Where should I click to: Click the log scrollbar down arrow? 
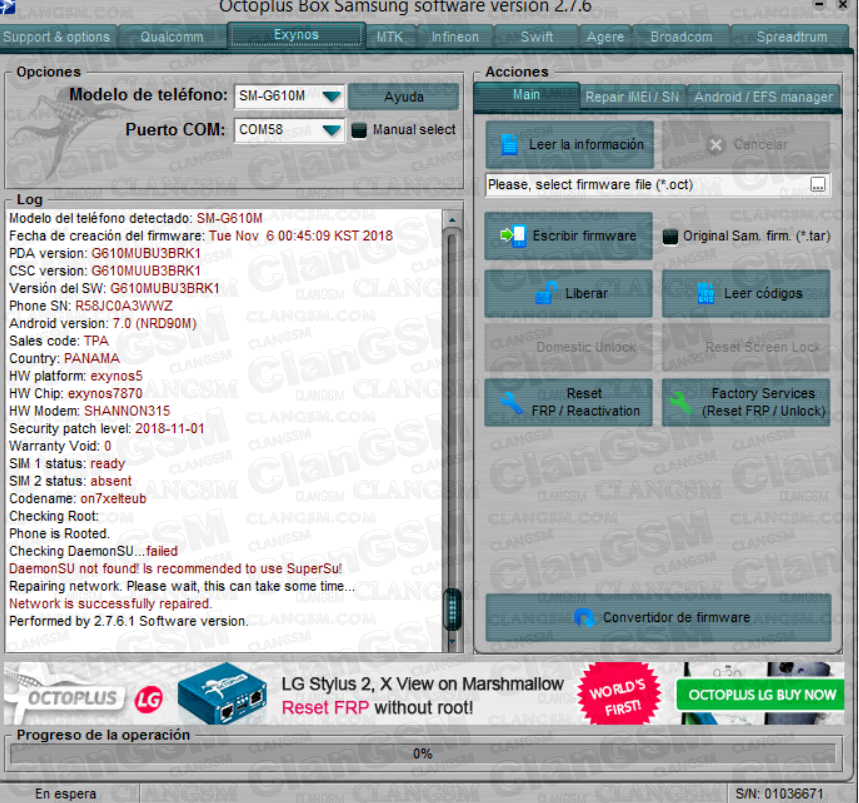click(x=452, y=641)
